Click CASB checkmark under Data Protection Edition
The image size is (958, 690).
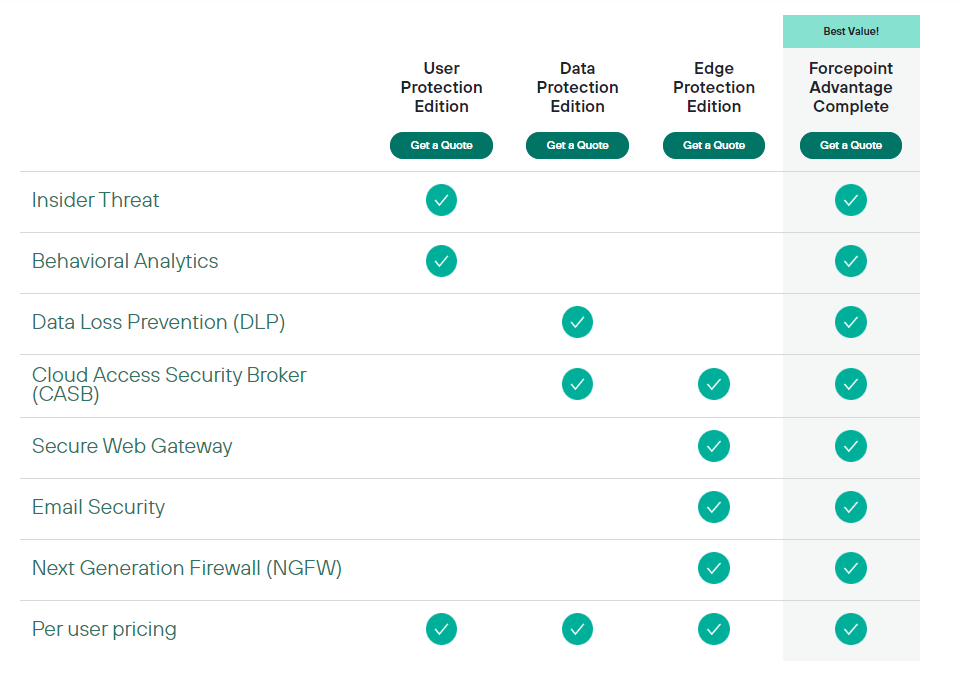(577, 384)
